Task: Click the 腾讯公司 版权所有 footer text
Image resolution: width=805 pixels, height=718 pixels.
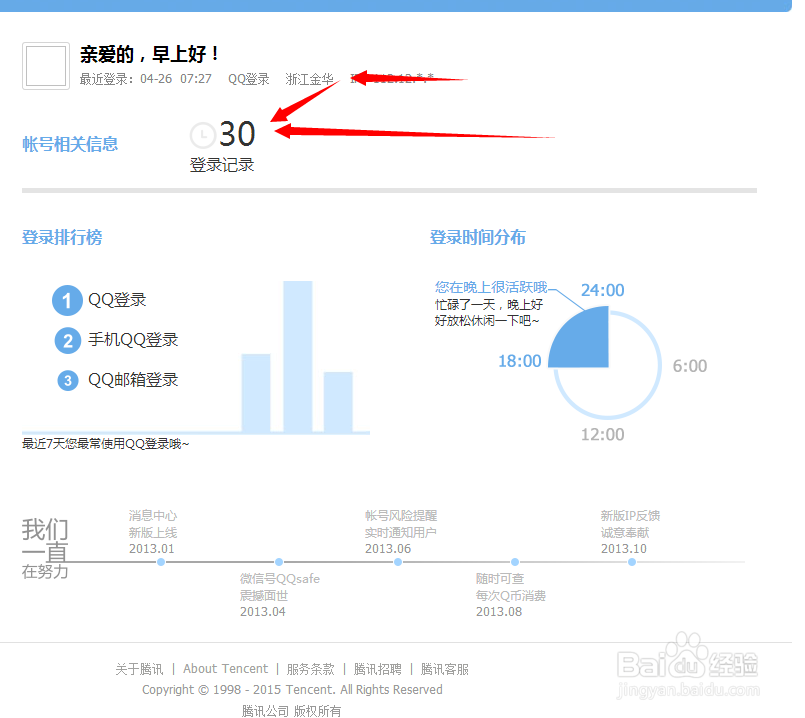Action: tap(291, 711)
